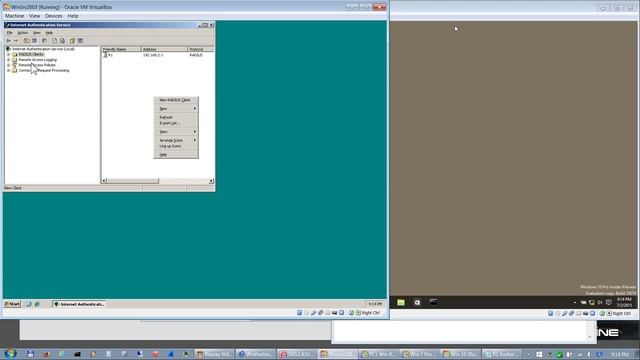Viewport: 640px width, 360px height.
Task: Sort by the Friendly Name column header
Action: pos(121,49)
